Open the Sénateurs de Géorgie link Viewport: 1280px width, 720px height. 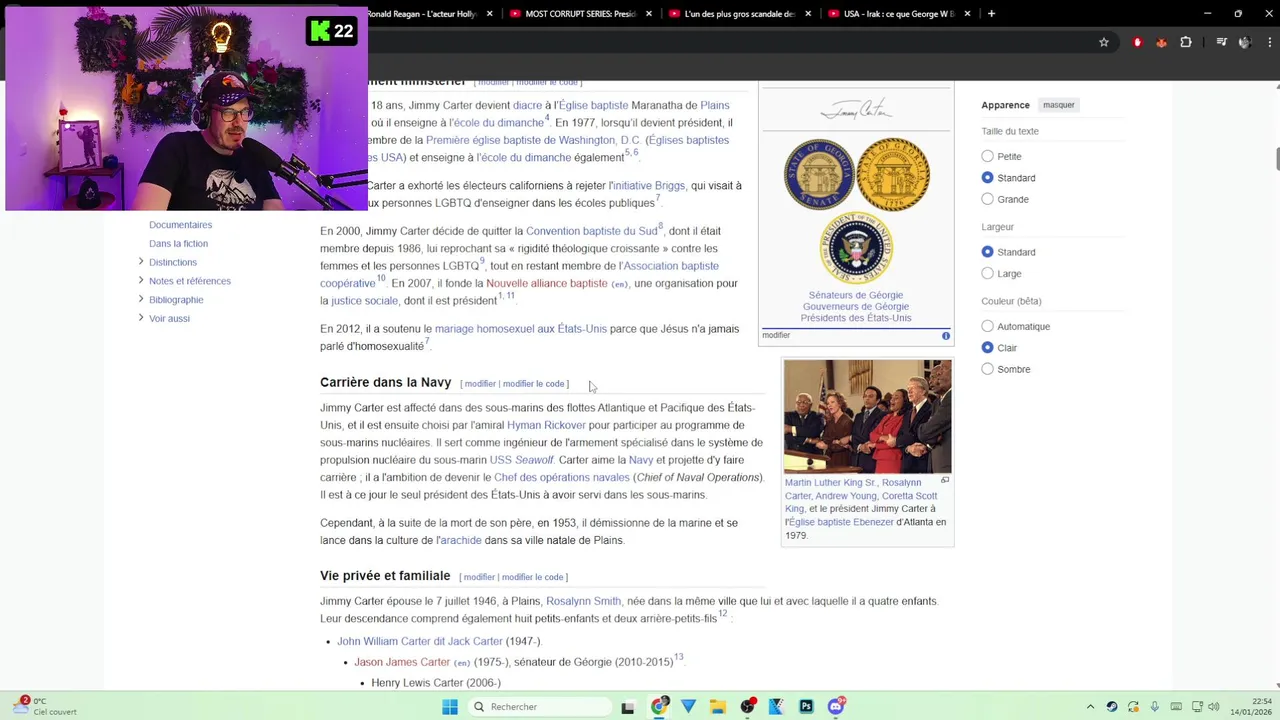(856, 295)
